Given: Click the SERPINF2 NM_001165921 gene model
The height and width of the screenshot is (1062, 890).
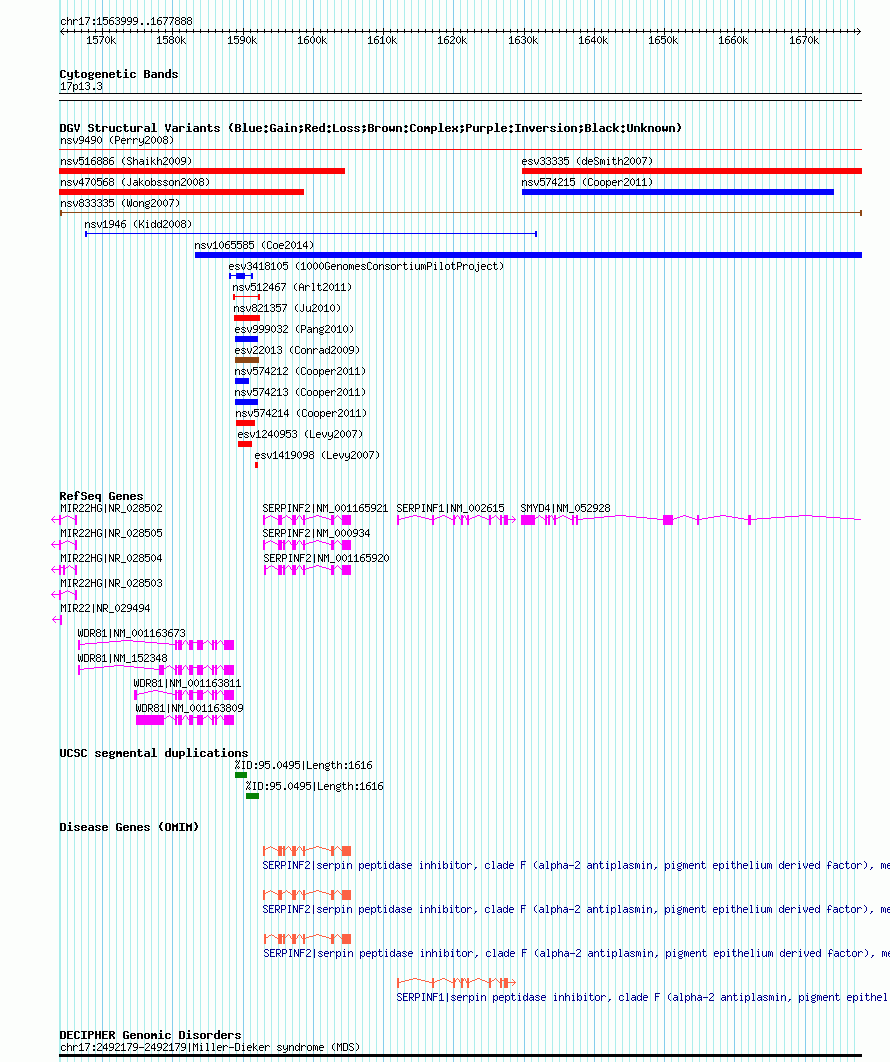Looking at the screenshot, I should pyautogui.click(x=307, y=519).
